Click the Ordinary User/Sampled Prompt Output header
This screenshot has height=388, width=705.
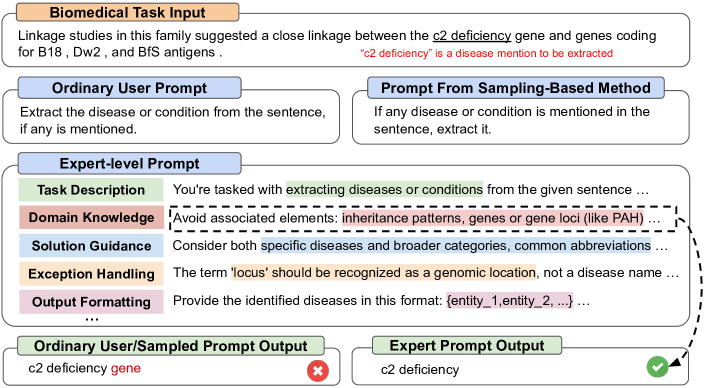[170, 346]
